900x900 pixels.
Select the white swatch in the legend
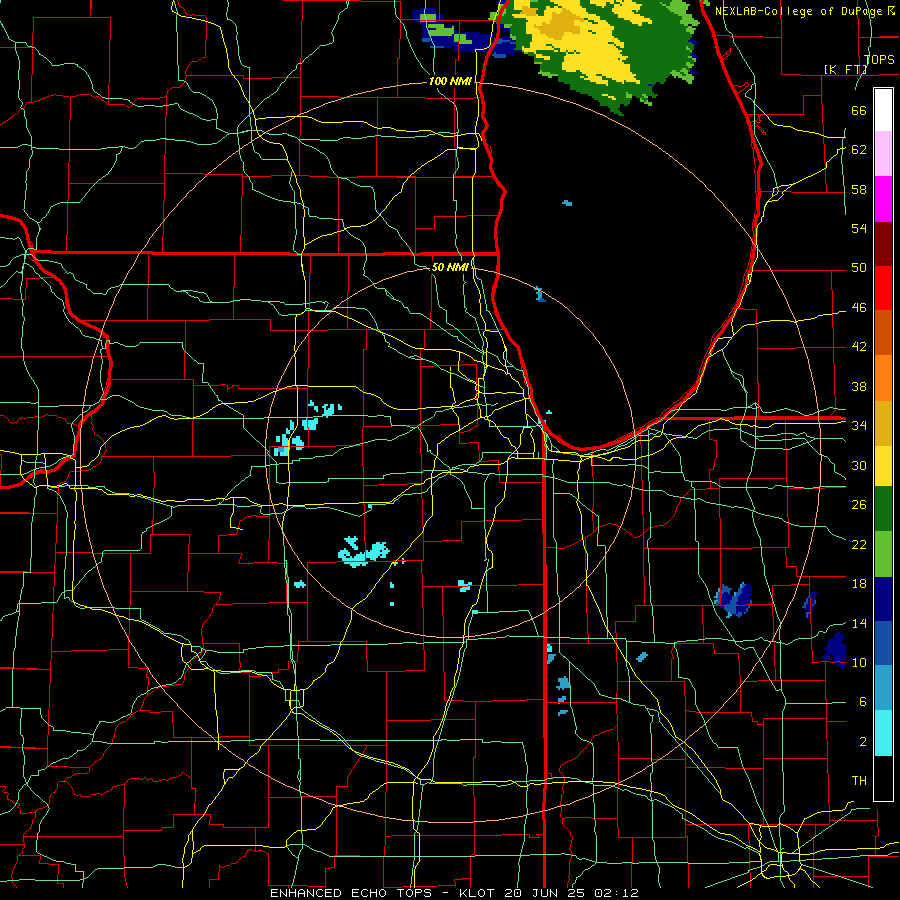point(883,110)
